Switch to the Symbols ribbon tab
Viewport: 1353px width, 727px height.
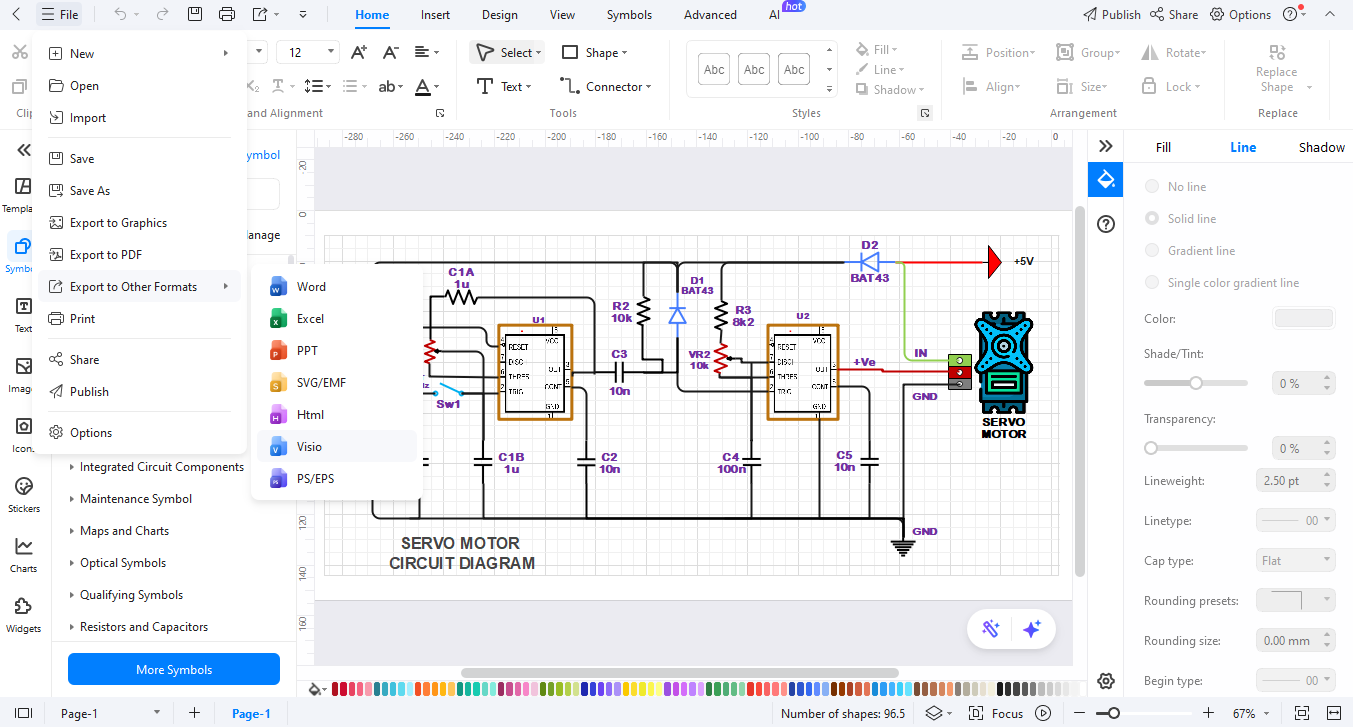click(629, 15)
